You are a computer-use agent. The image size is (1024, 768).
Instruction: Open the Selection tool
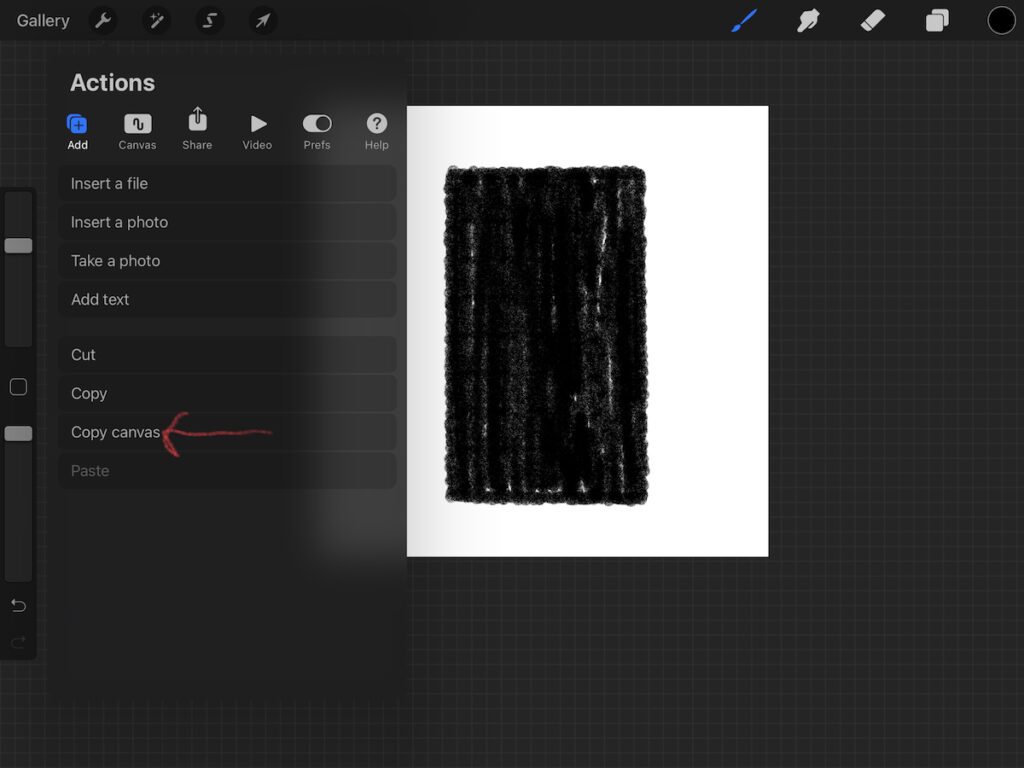[209, 20]
